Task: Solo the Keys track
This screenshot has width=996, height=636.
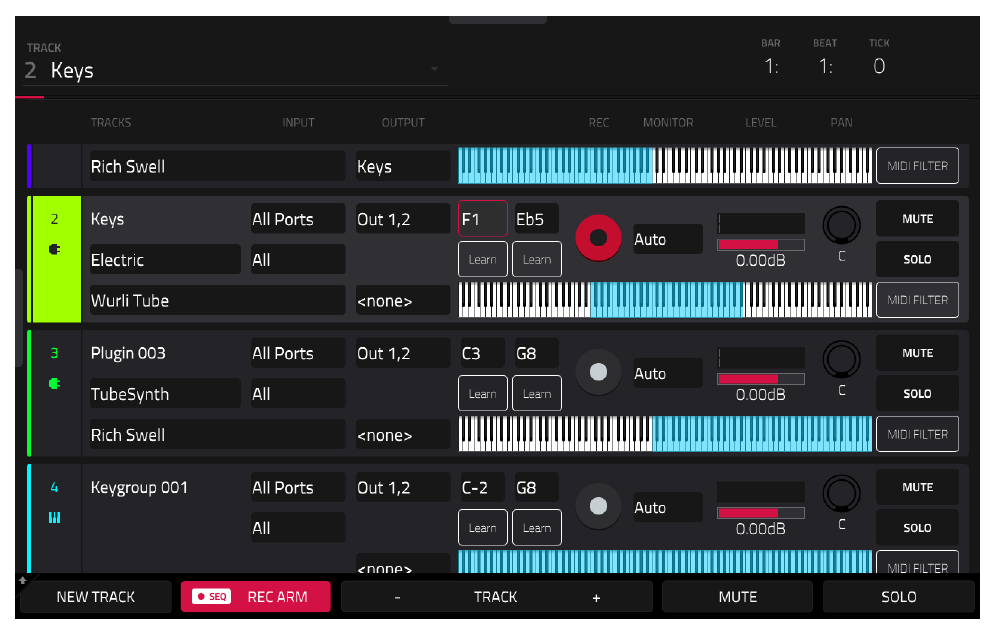Action: [x=917, y=259]
